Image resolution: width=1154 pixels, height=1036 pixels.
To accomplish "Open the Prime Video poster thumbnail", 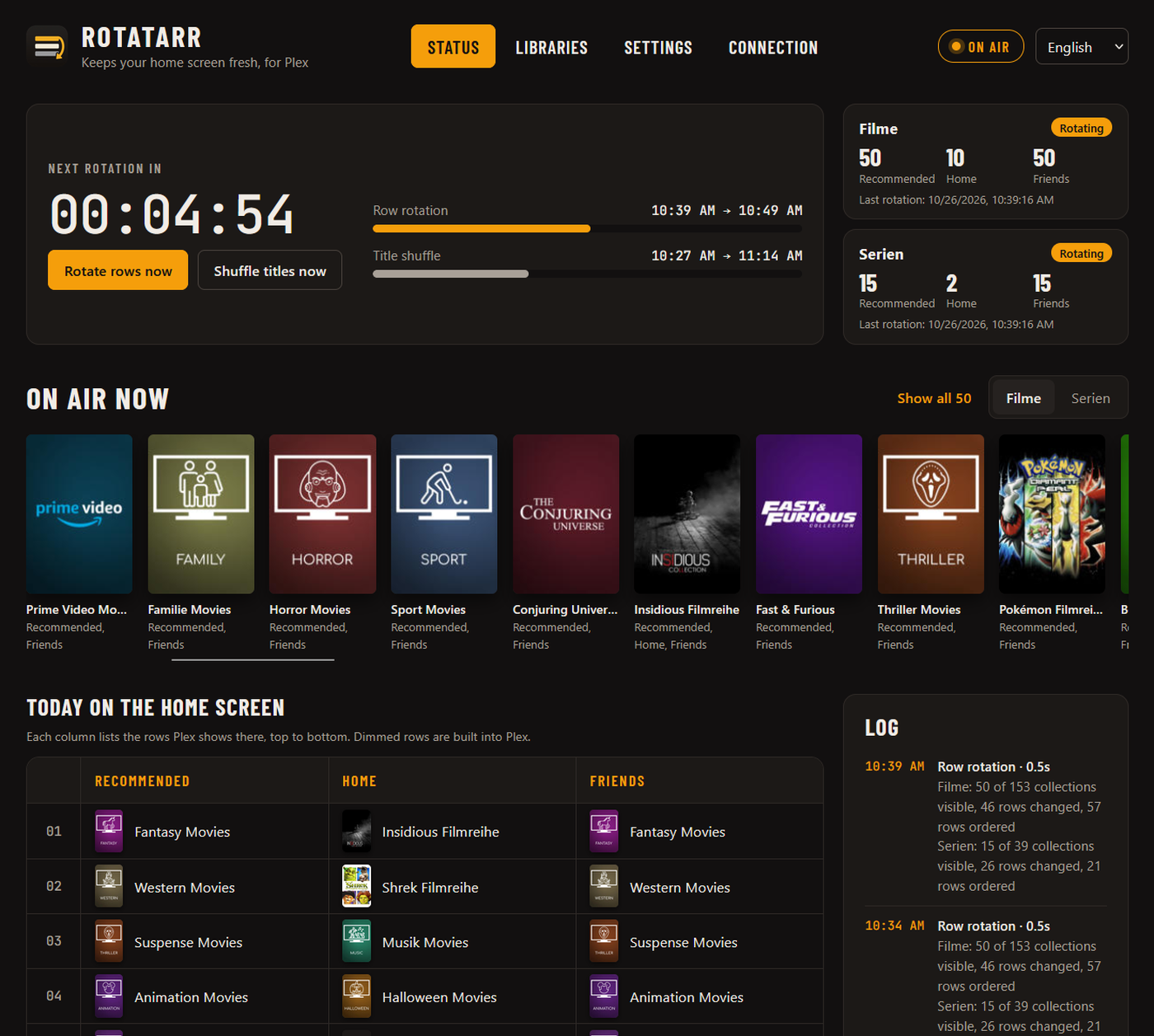I will pos(79,514).
